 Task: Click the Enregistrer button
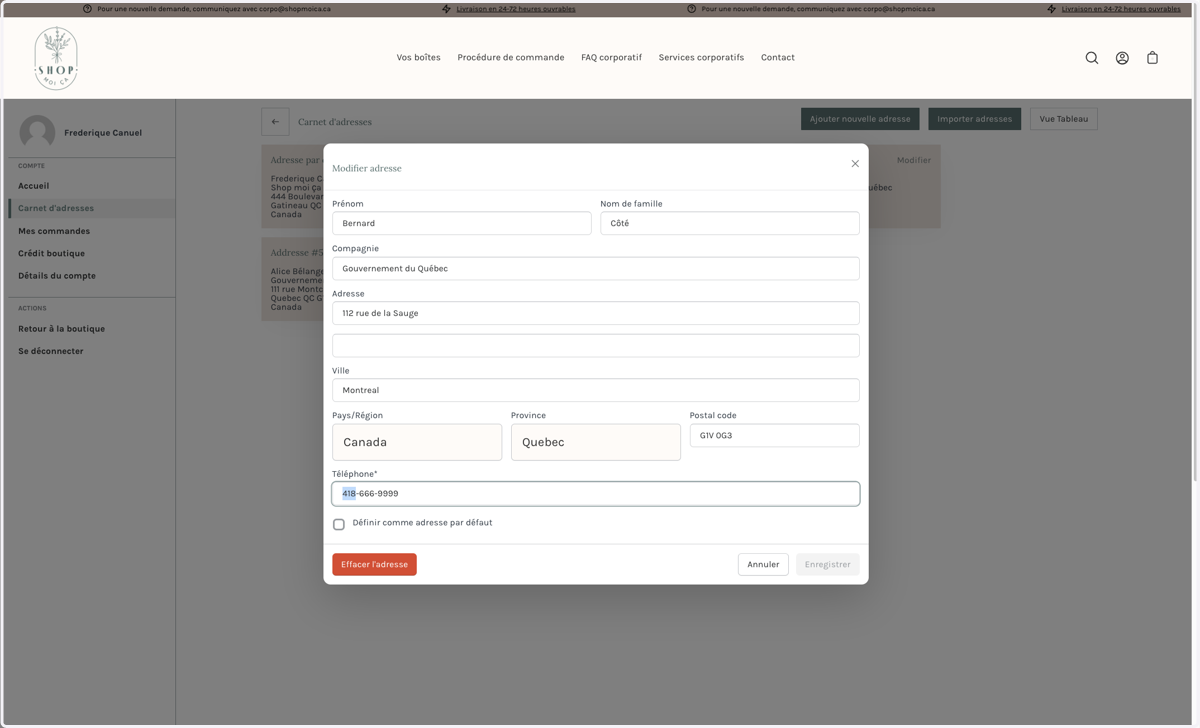pos(828,565)
